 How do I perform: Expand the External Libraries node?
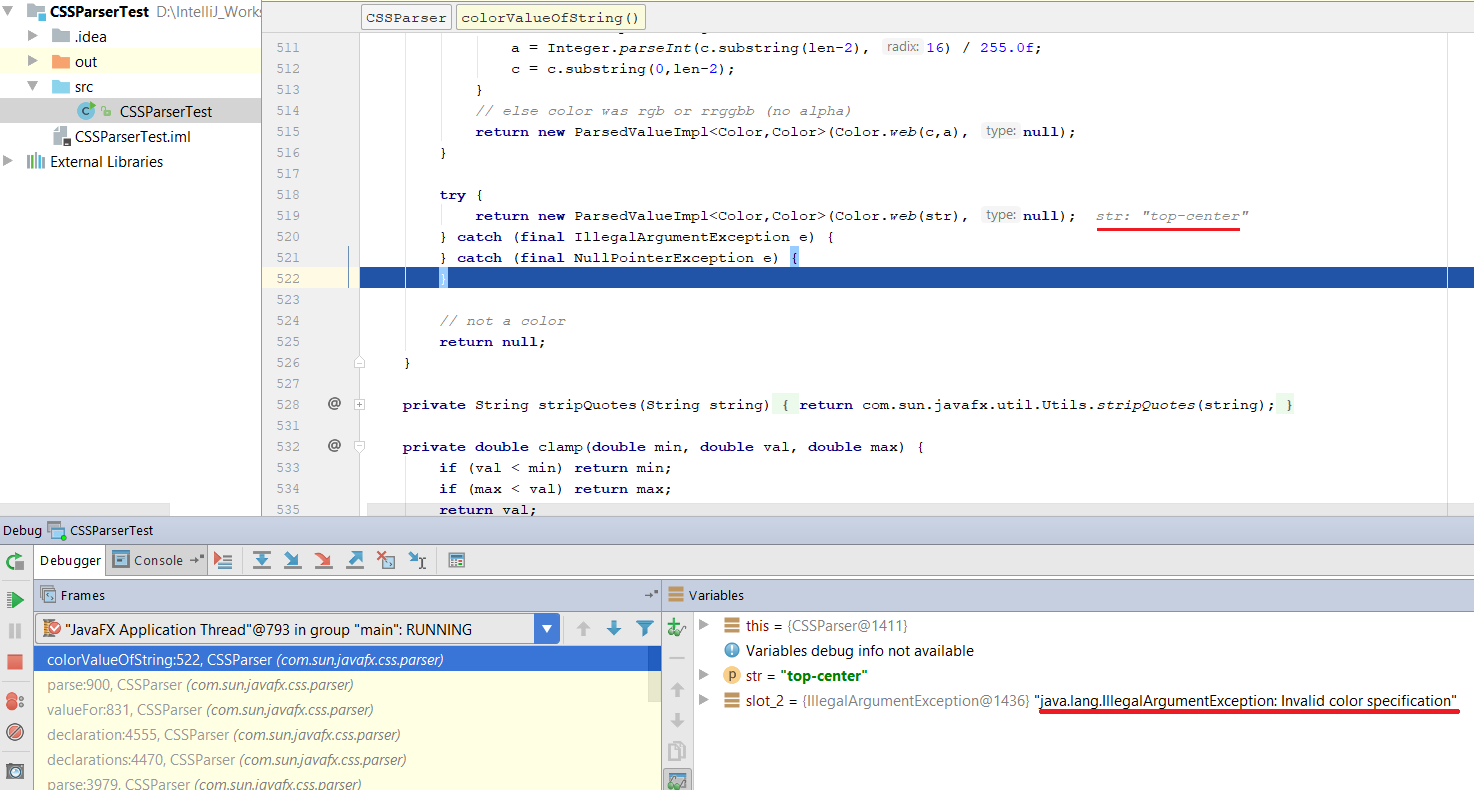[x=9, y=162]
